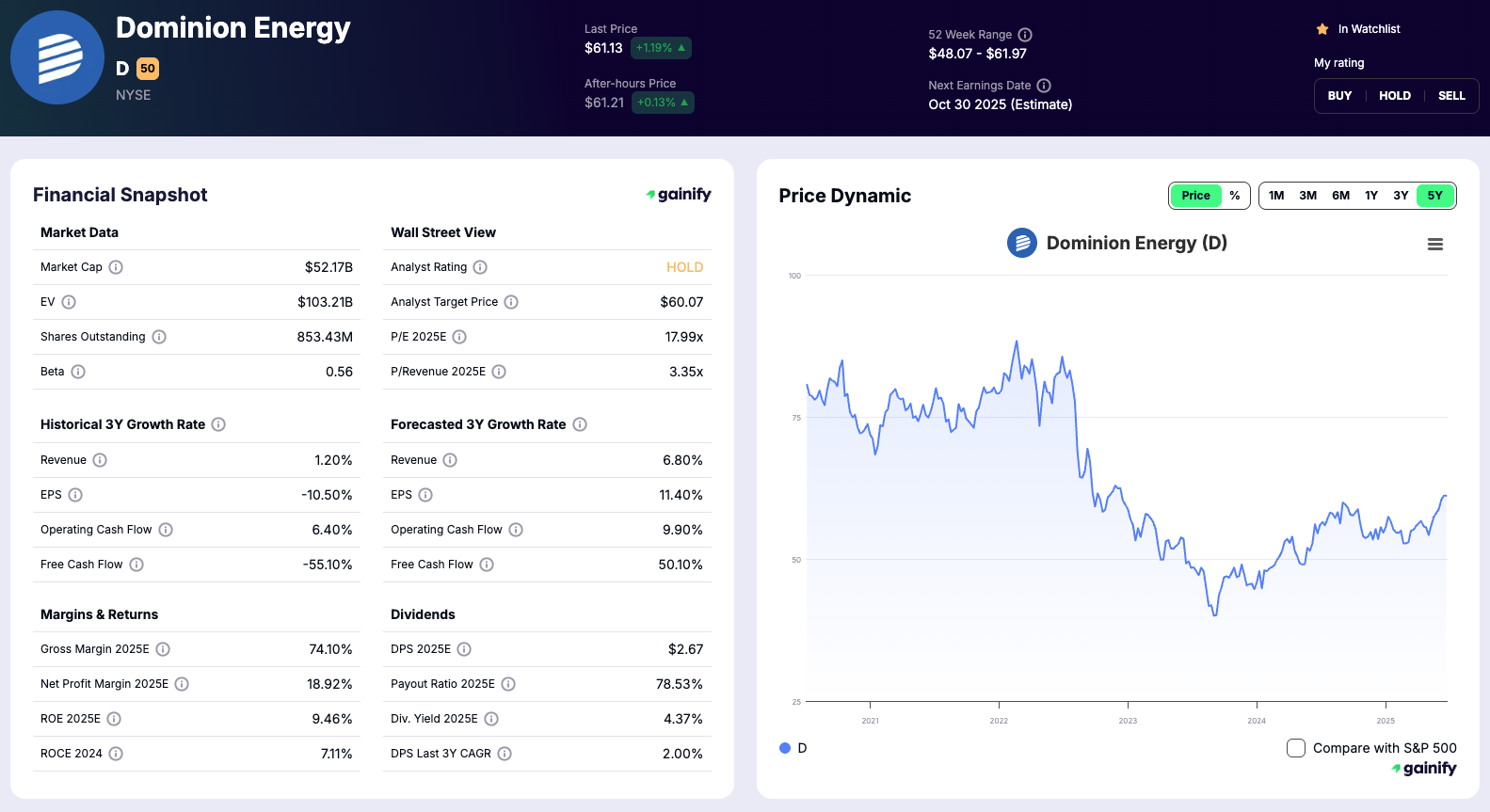
Task: Click the $52.17B market cap value
Action: 328,267
